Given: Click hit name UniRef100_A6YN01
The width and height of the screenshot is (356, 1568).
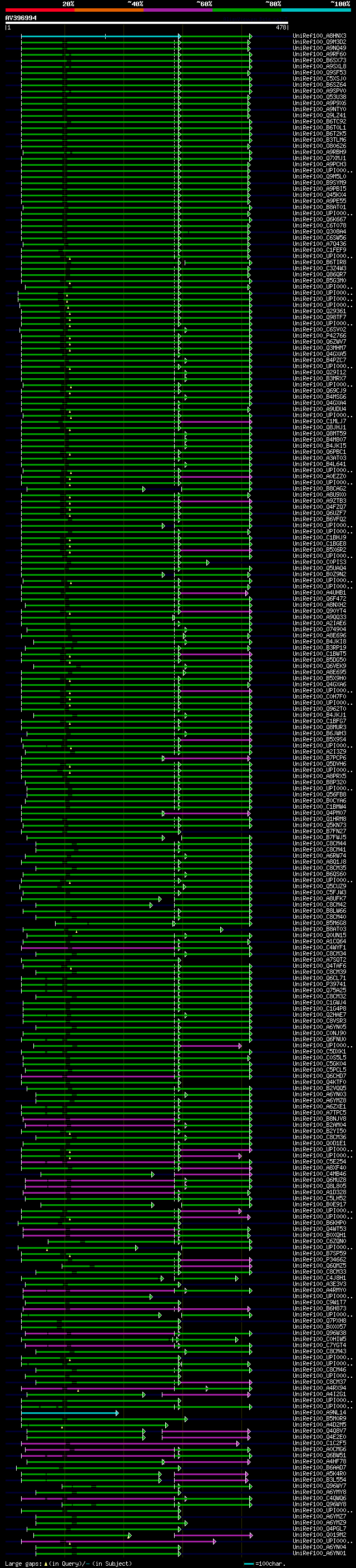Looking at the screenshot, I should (x=319, y=1553).
